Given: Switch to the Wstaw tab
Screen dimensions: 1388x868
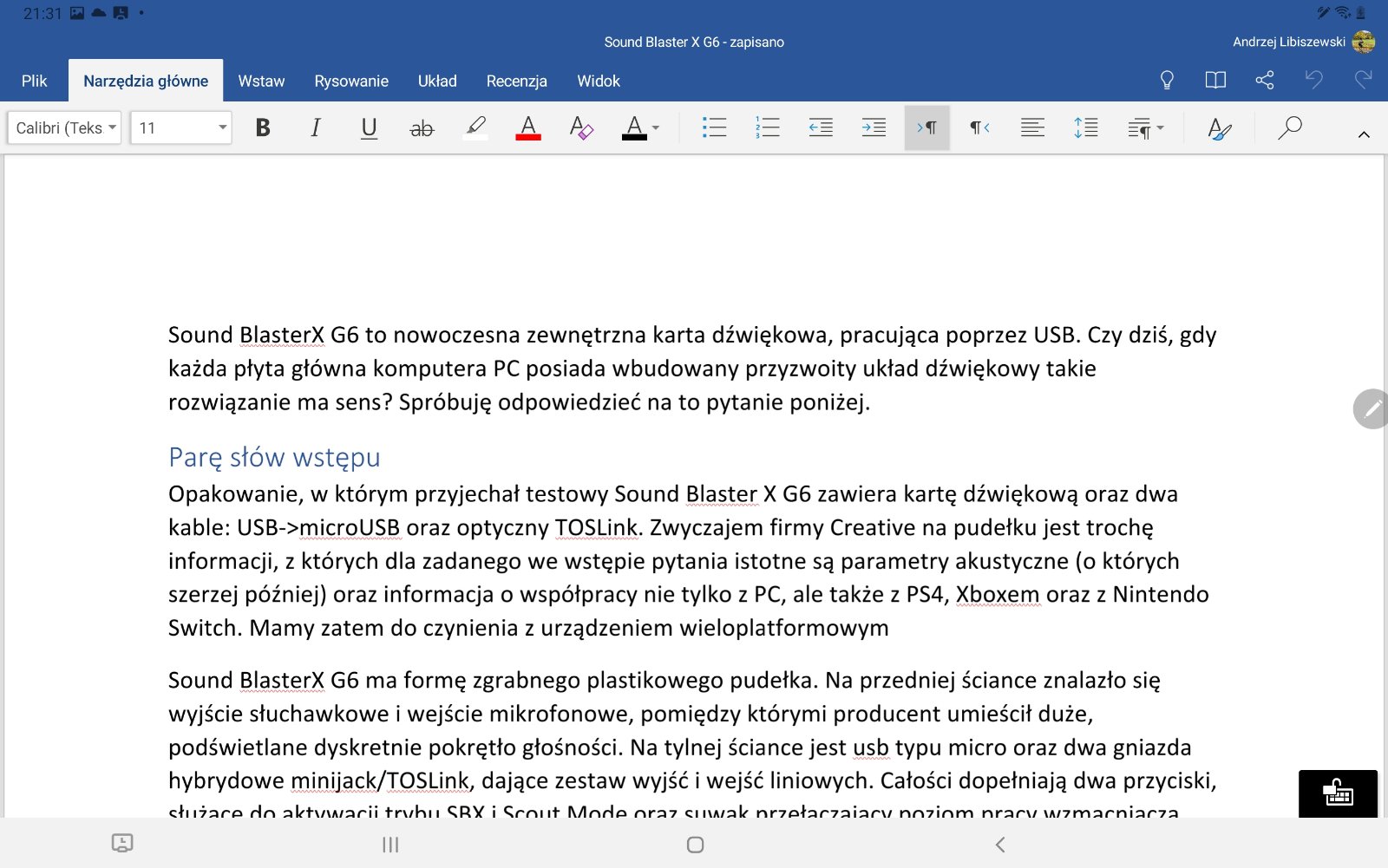Looking at the screenshot, I should [x=261, y=81].
